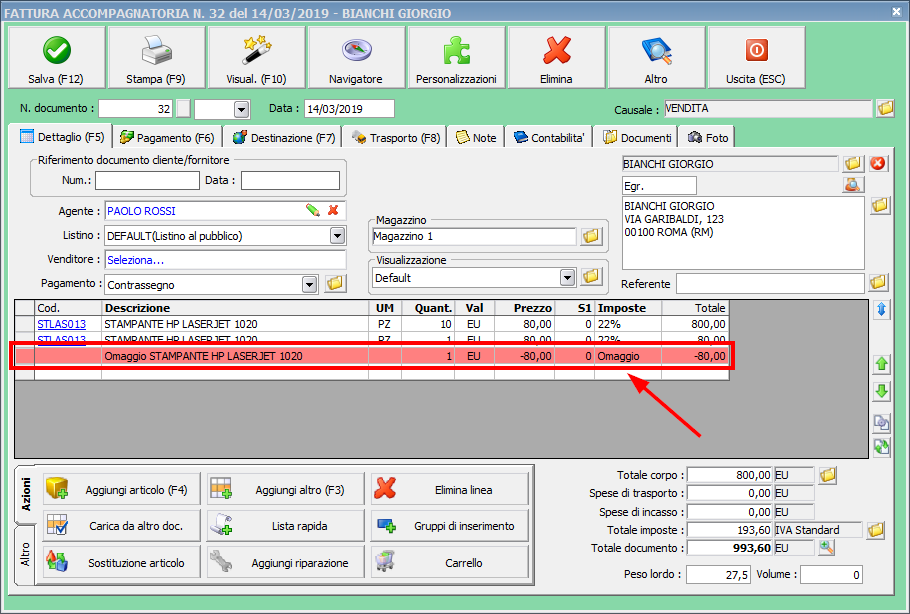Screen dimensions: 910x614
Task: Select the Omaggio STAMPANTE HP LASERJET row
Action: click(372, 356)
